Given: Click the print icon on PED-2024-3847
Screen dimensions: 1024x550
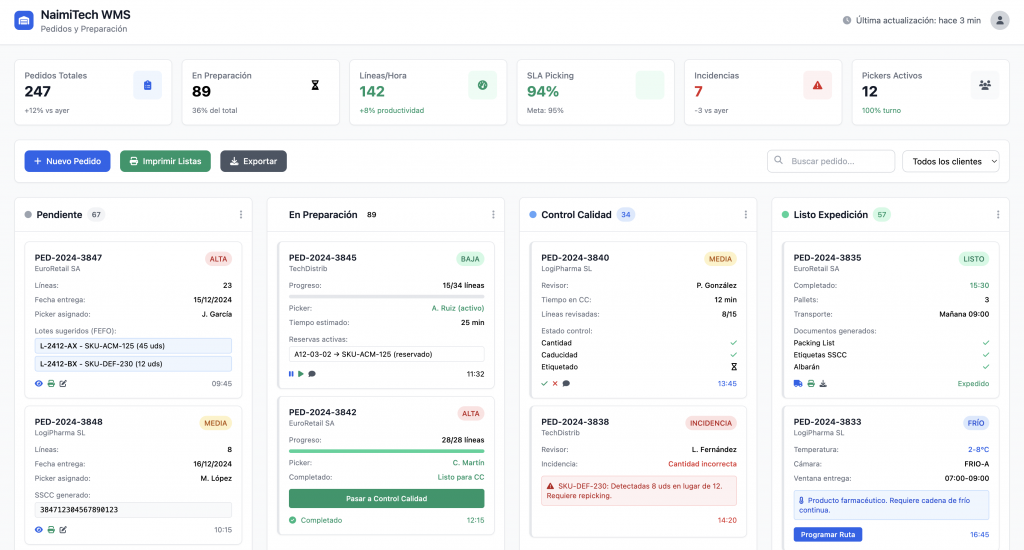Looking at the screenshot, I should [51, 383].
